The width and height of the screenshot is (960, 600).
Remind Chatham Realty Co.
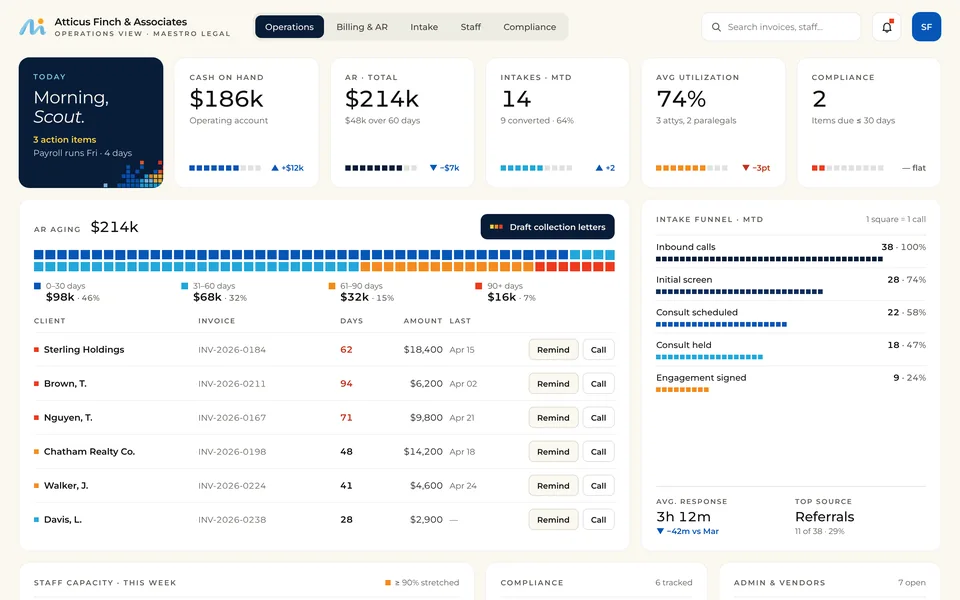click(553, 452)
